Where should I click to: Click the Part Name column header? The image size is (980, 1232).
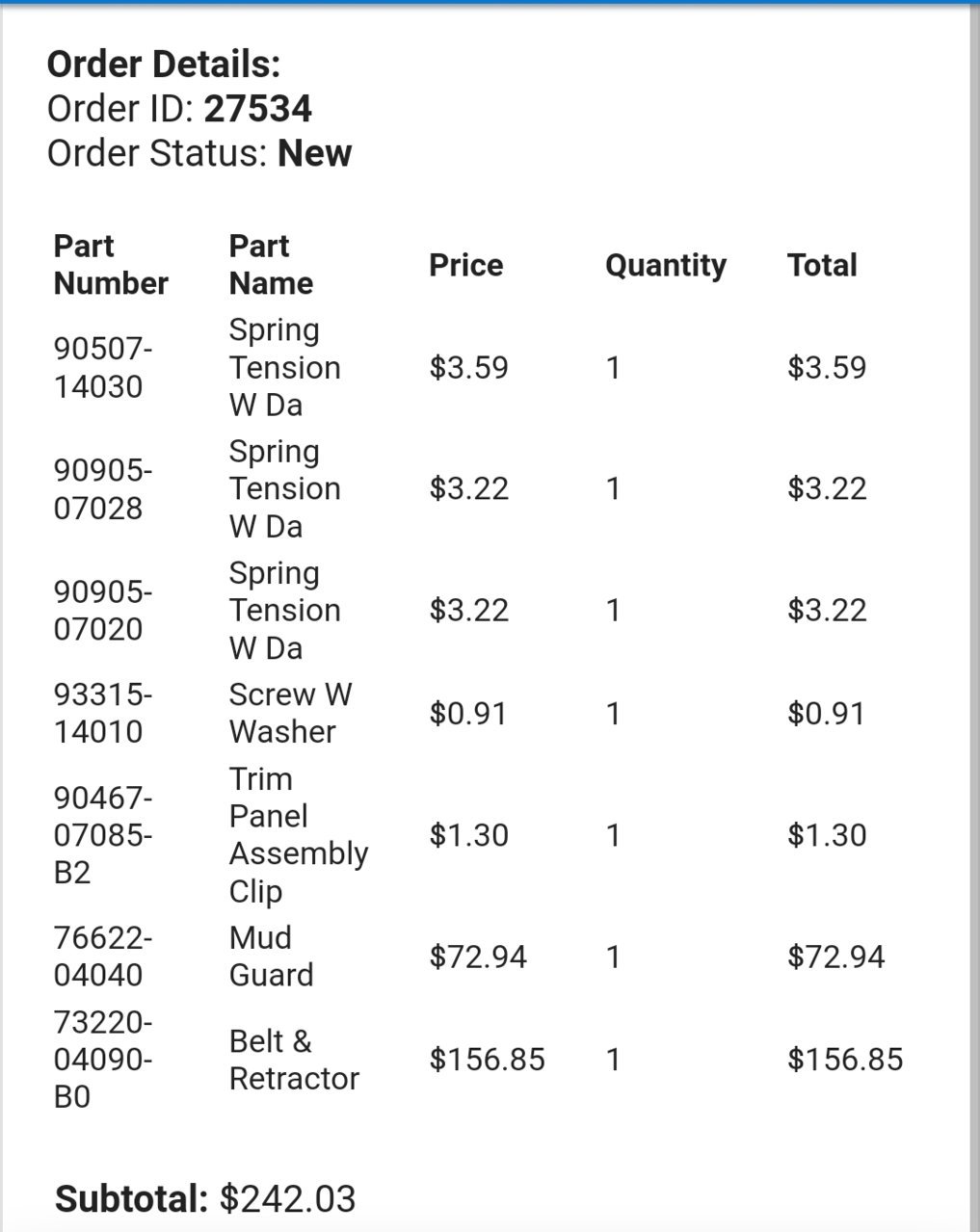(x=271, y=265)
